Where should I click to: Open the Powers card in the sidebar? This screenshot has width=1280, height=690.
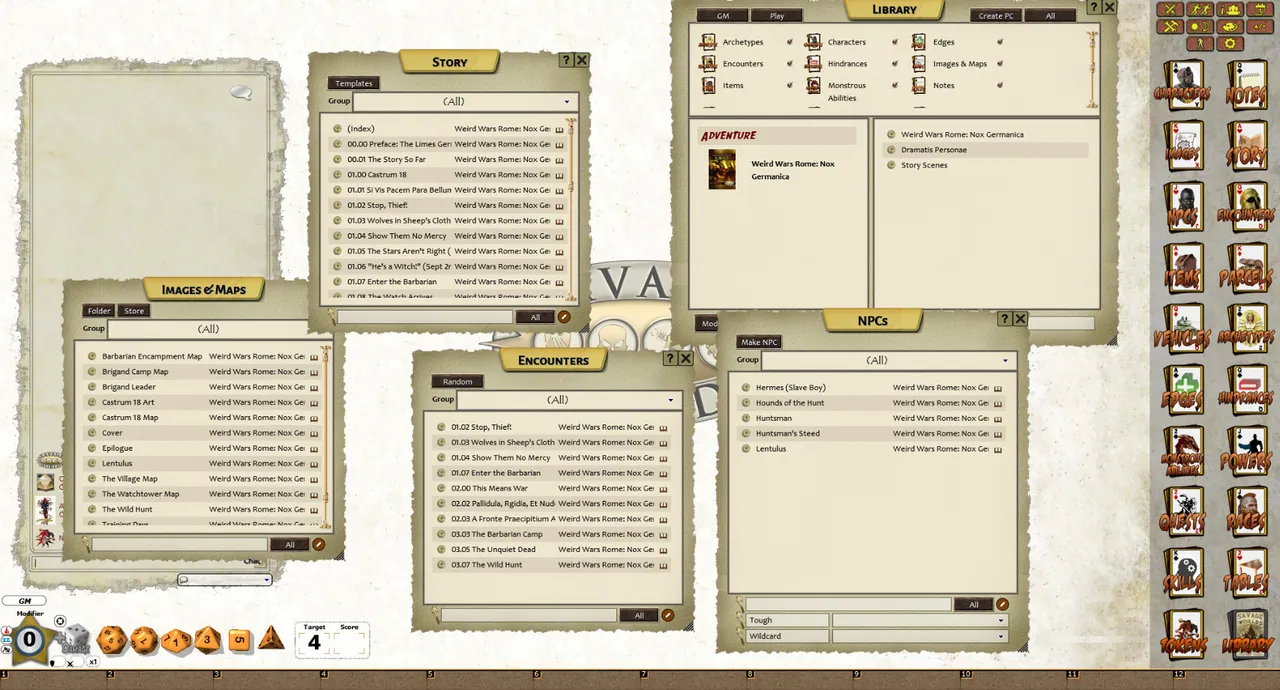pos(1247,452)
